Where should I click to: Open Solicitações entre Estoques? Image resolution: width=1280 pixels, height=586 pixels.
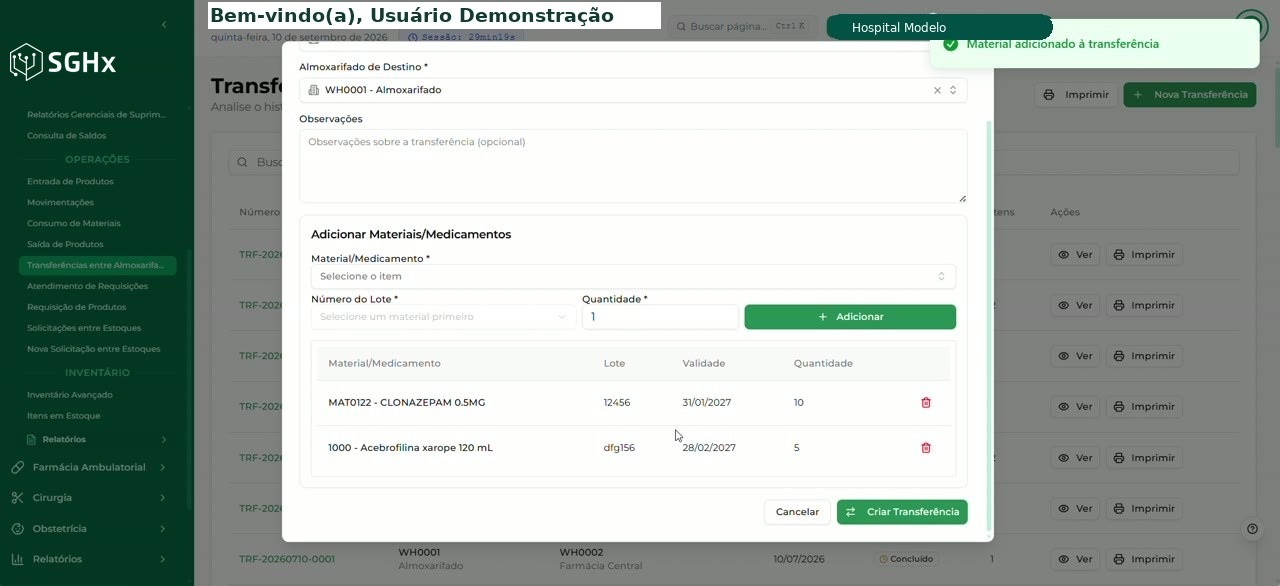[84, 328]
